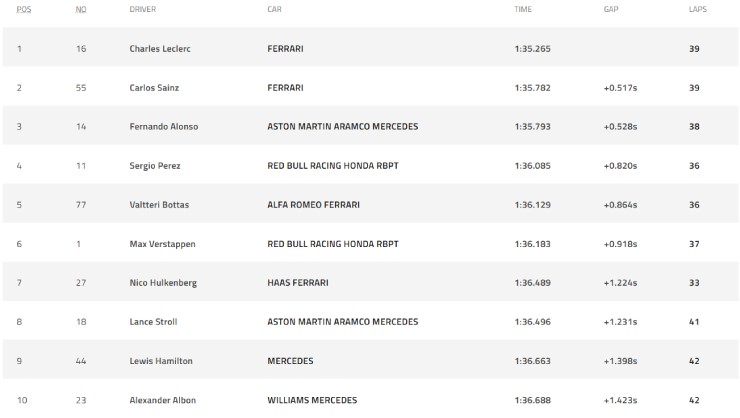Click the TIME column header
The height and width of the screenshot is (418, 740).
coord(523,9)
